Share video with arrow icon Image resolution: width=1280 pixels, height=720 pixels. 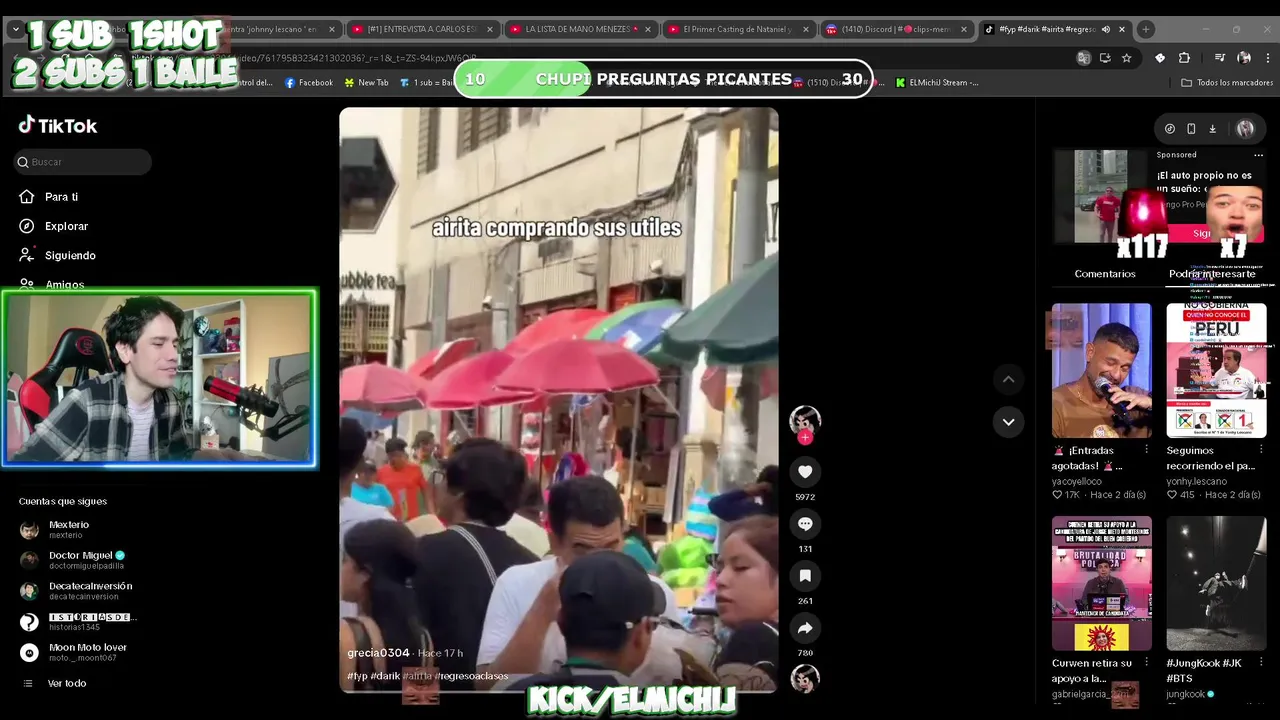tap(805, 627)
